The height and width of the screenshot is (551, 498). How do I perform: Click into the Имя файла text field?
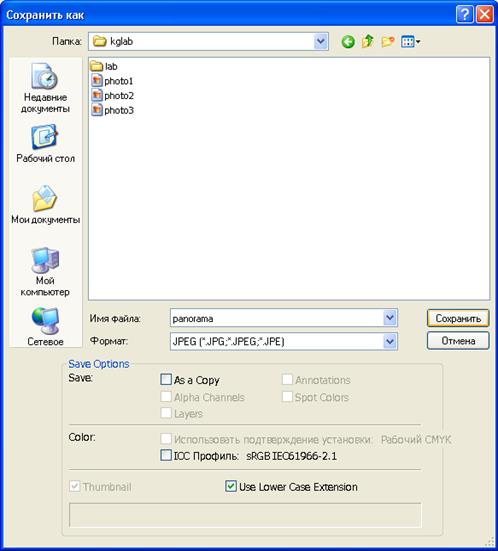(x=277, y=318)
